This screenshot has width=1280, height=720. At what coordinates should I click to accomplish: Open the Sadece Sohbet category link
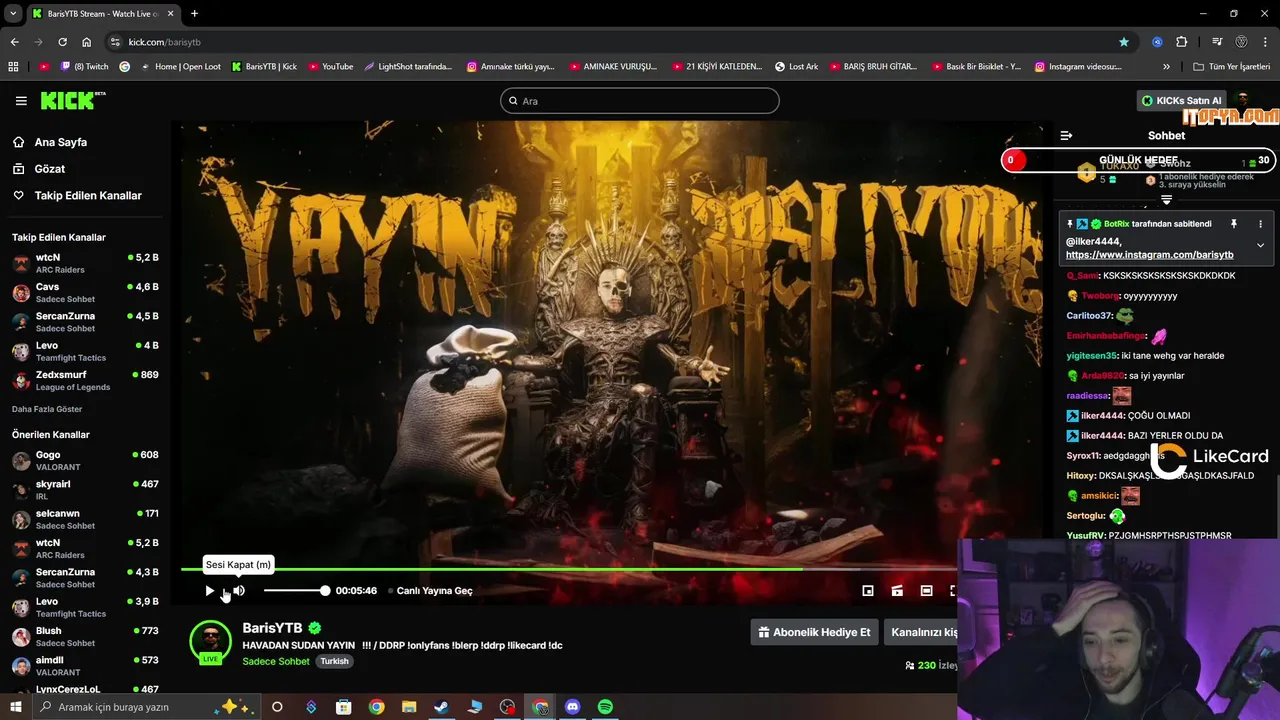coord(276,662)
